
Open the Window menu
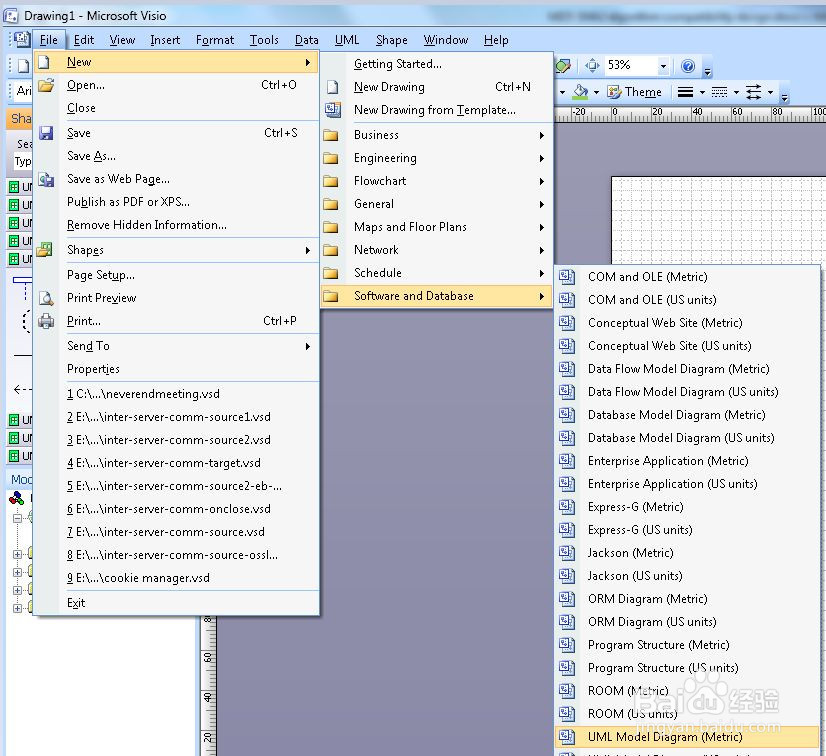[446, 40]
